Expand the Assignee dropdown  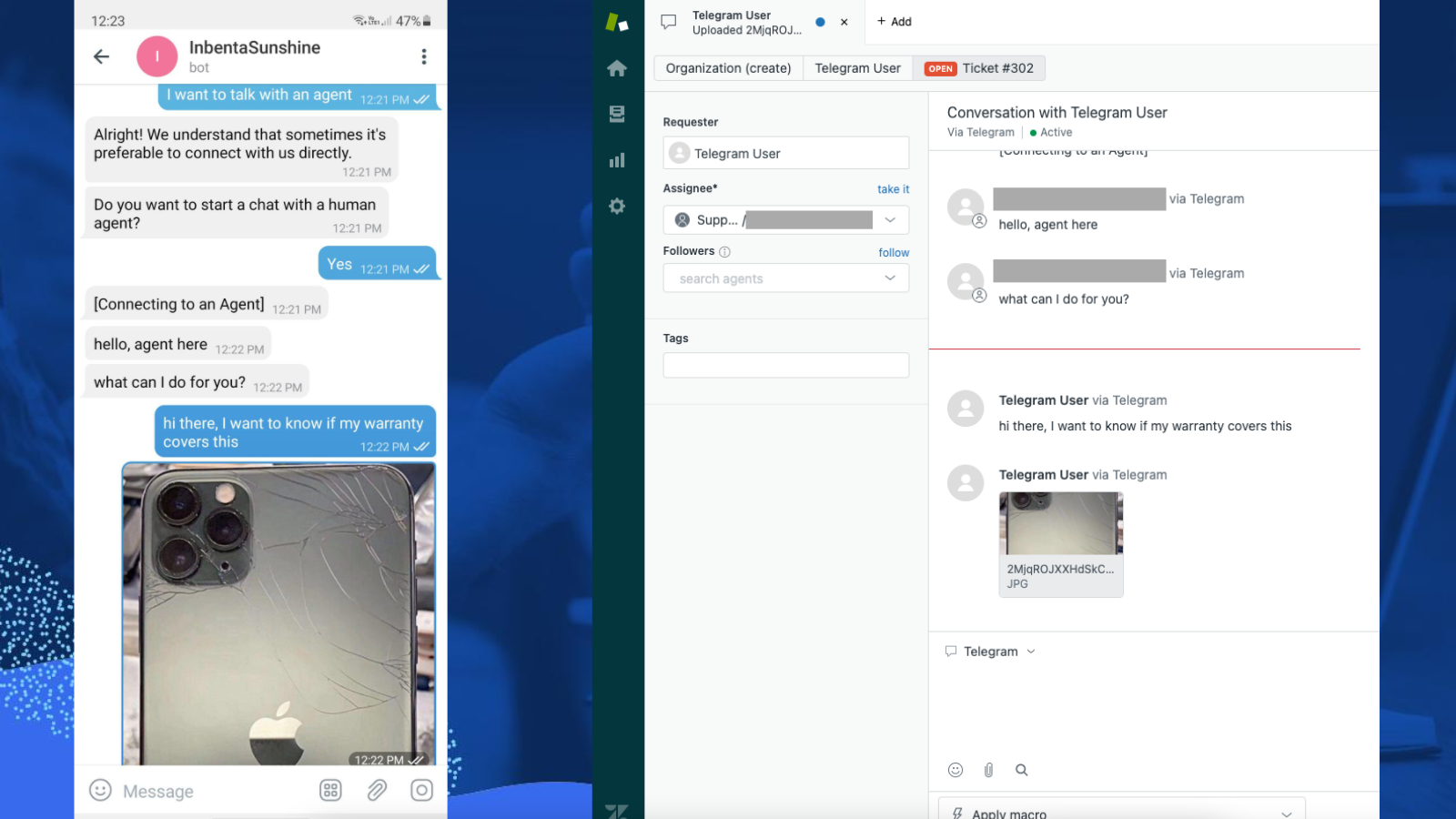(x=889, y=220)
